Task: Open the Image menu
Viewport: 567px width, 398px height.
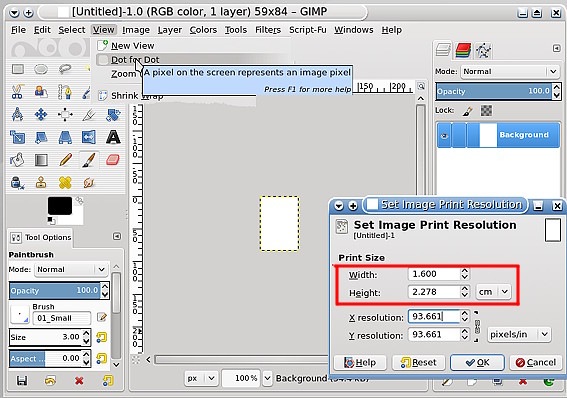Action: coord(136,30)
